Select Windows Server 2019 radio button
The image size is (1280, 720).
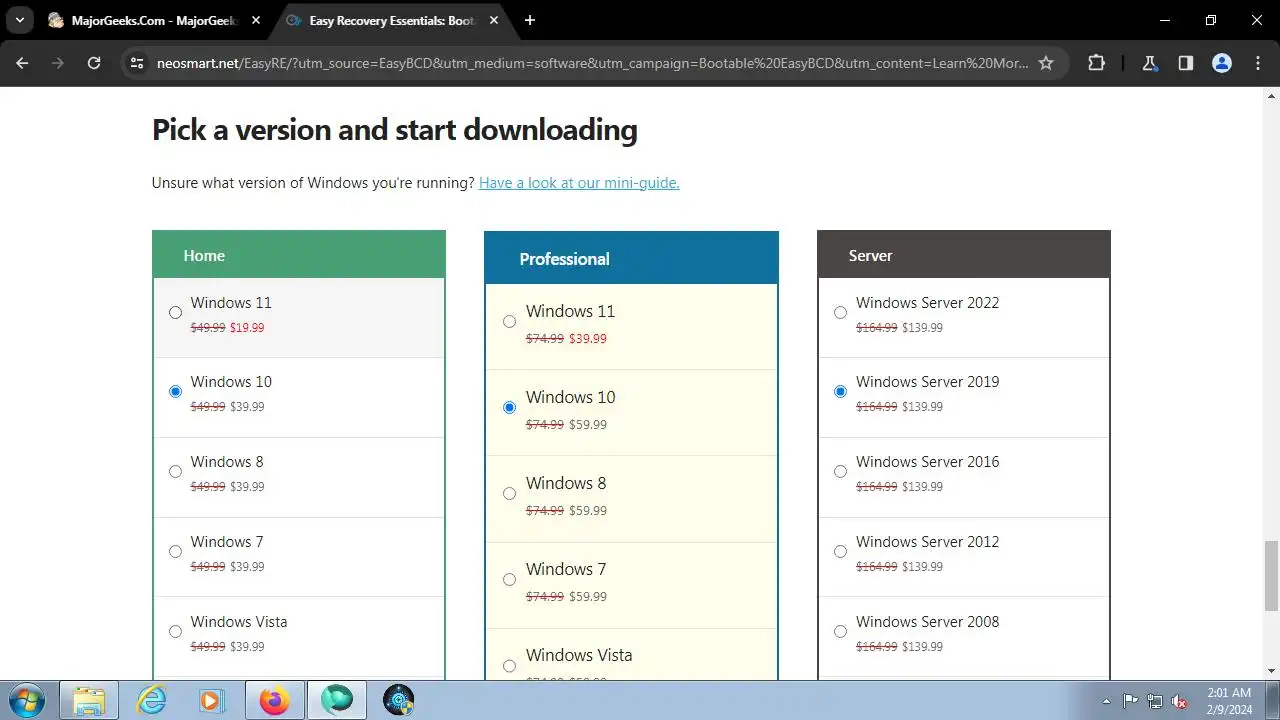841,391
